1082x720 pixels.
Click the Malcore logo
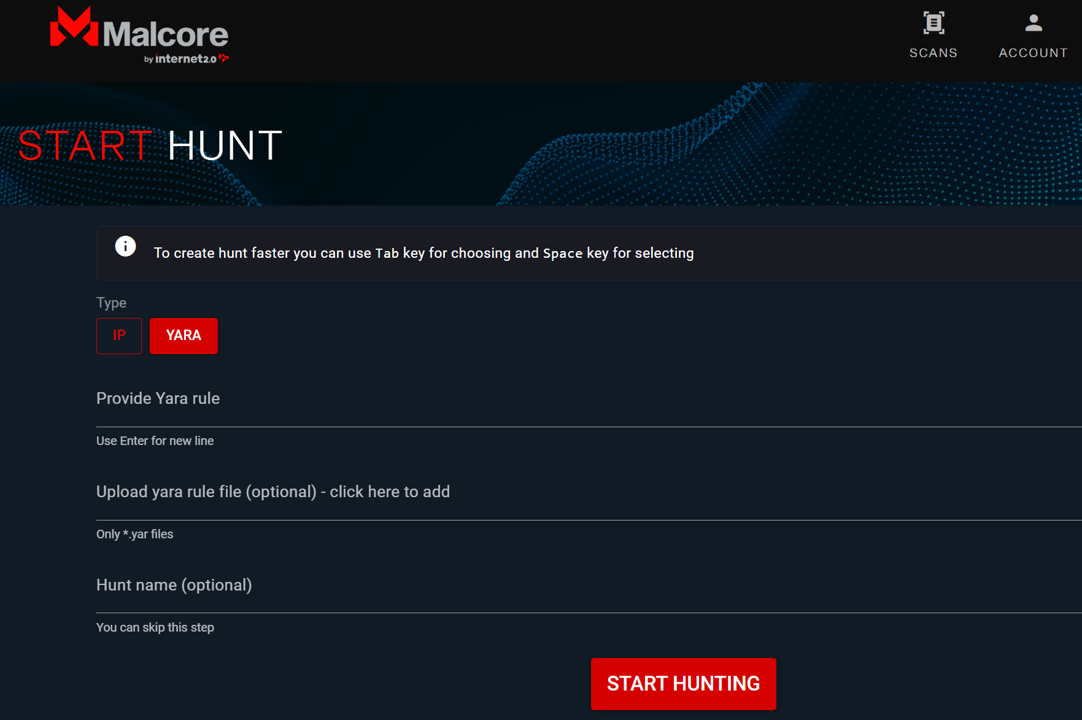click(x=139, y=35)
